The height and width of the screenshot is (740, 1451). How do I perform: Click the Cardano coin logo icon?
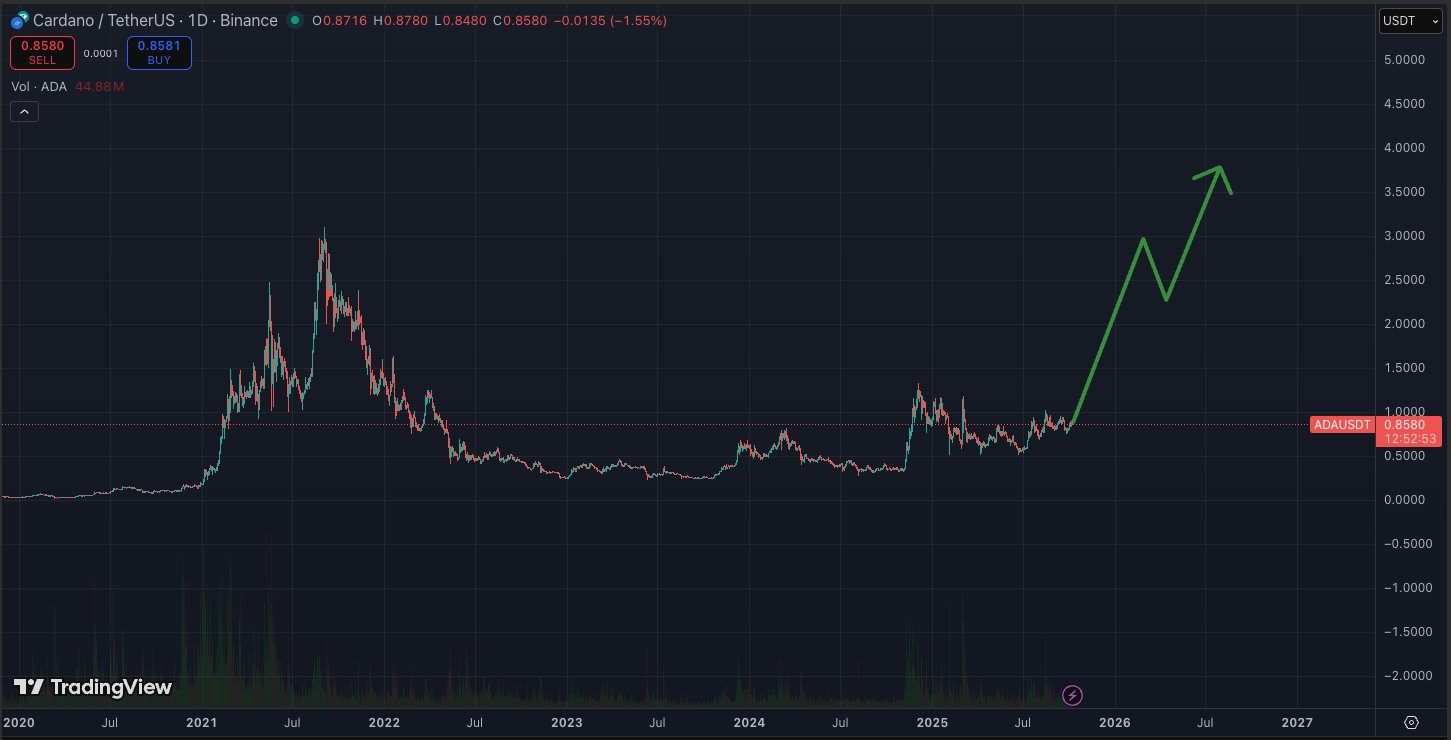(x=17, y=20)
